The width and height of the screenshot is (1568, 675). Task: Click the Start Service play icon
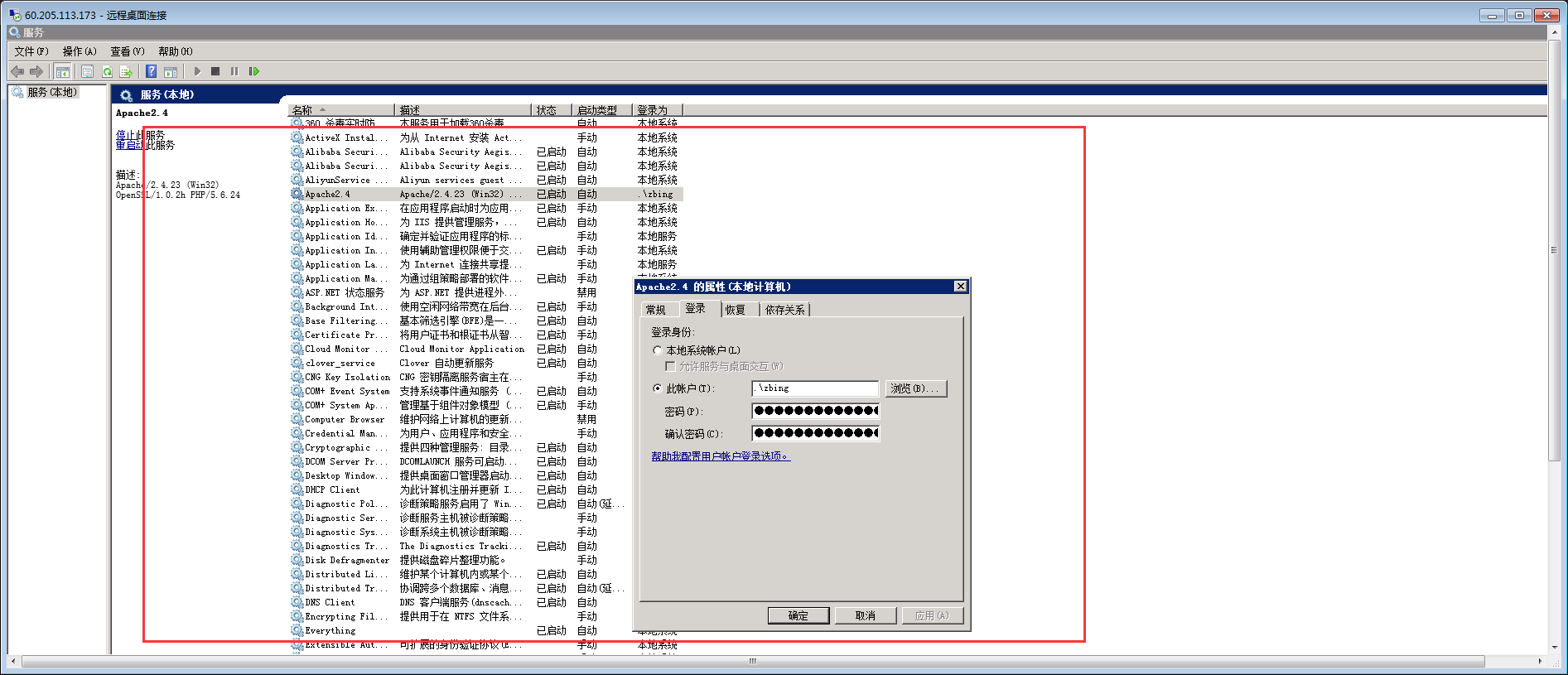click(x=197, y=71)
